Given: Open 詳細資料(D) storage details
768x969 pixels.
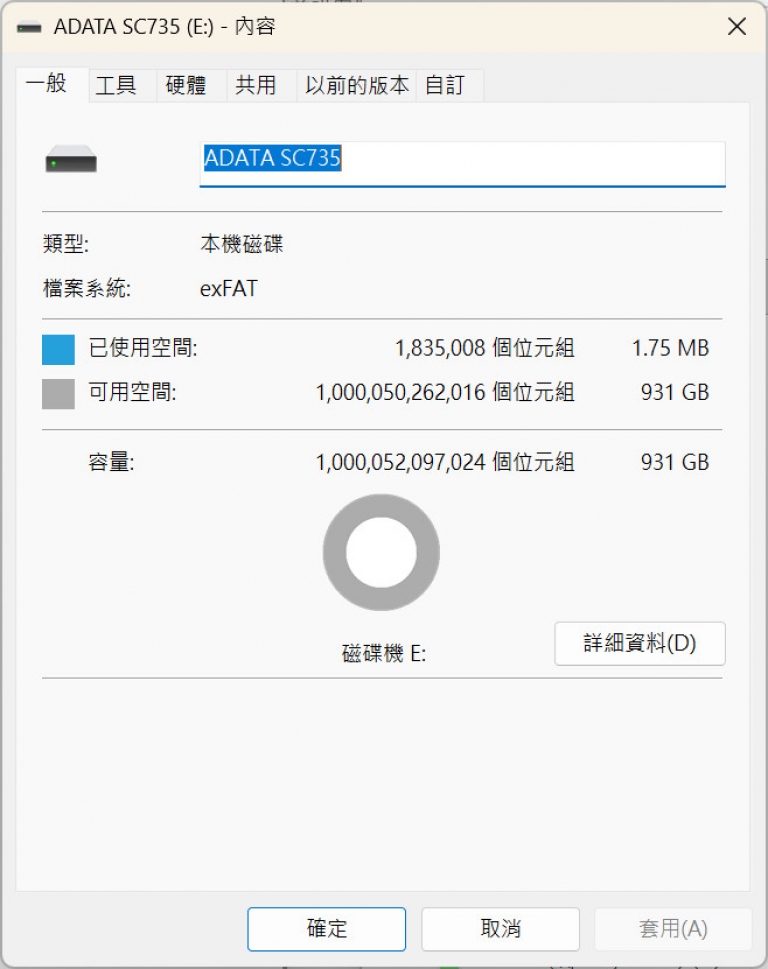Looking at the screenshot, I should (x=640, y=643).
